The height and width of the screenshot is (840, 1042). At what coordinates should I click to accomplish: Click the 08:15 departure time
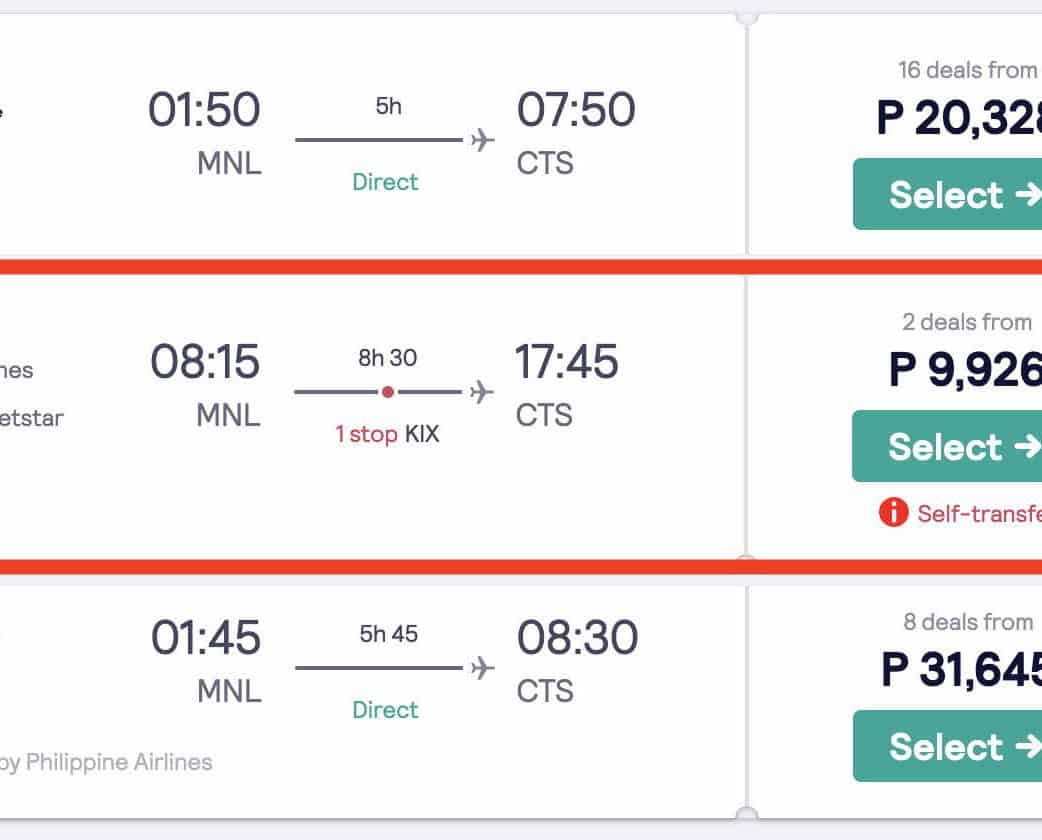(205, 362)
